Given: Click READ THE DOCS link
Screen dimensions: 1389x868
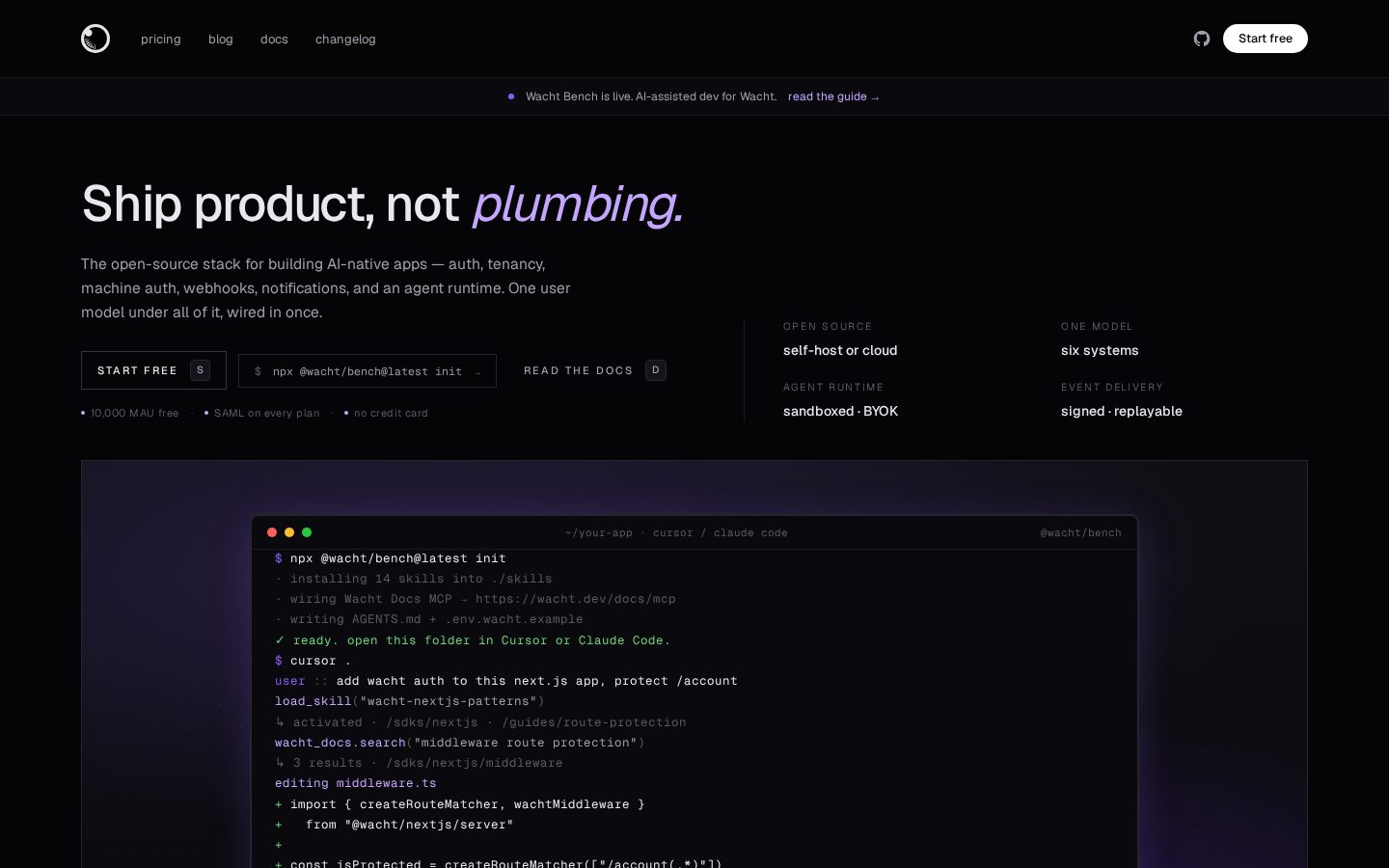Looking at the screenshot, I should click(x=594, y=370).
